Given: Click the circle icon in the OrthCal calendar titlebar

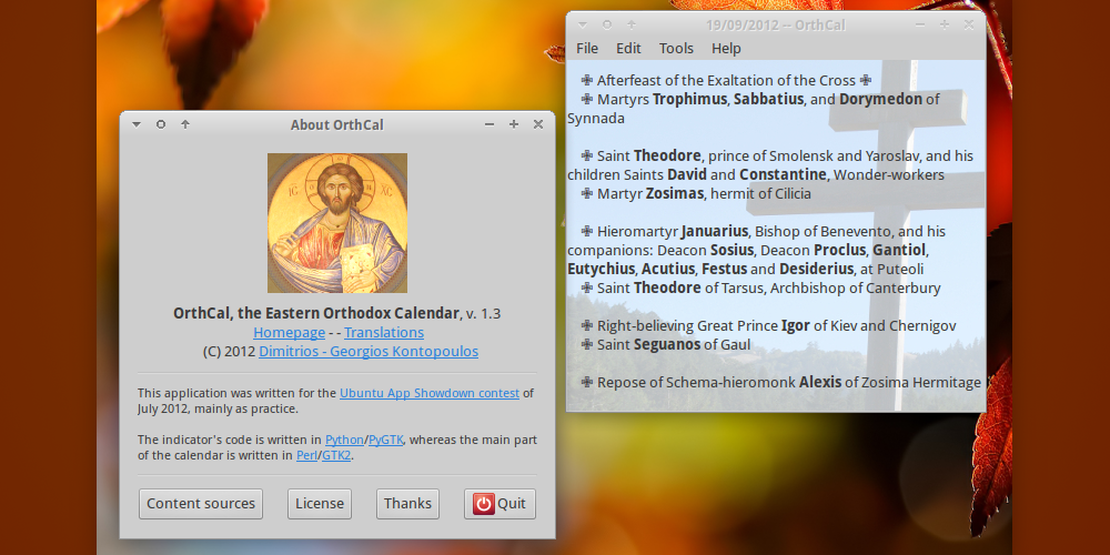Looking at the screenshot, I should pos(607,24).
